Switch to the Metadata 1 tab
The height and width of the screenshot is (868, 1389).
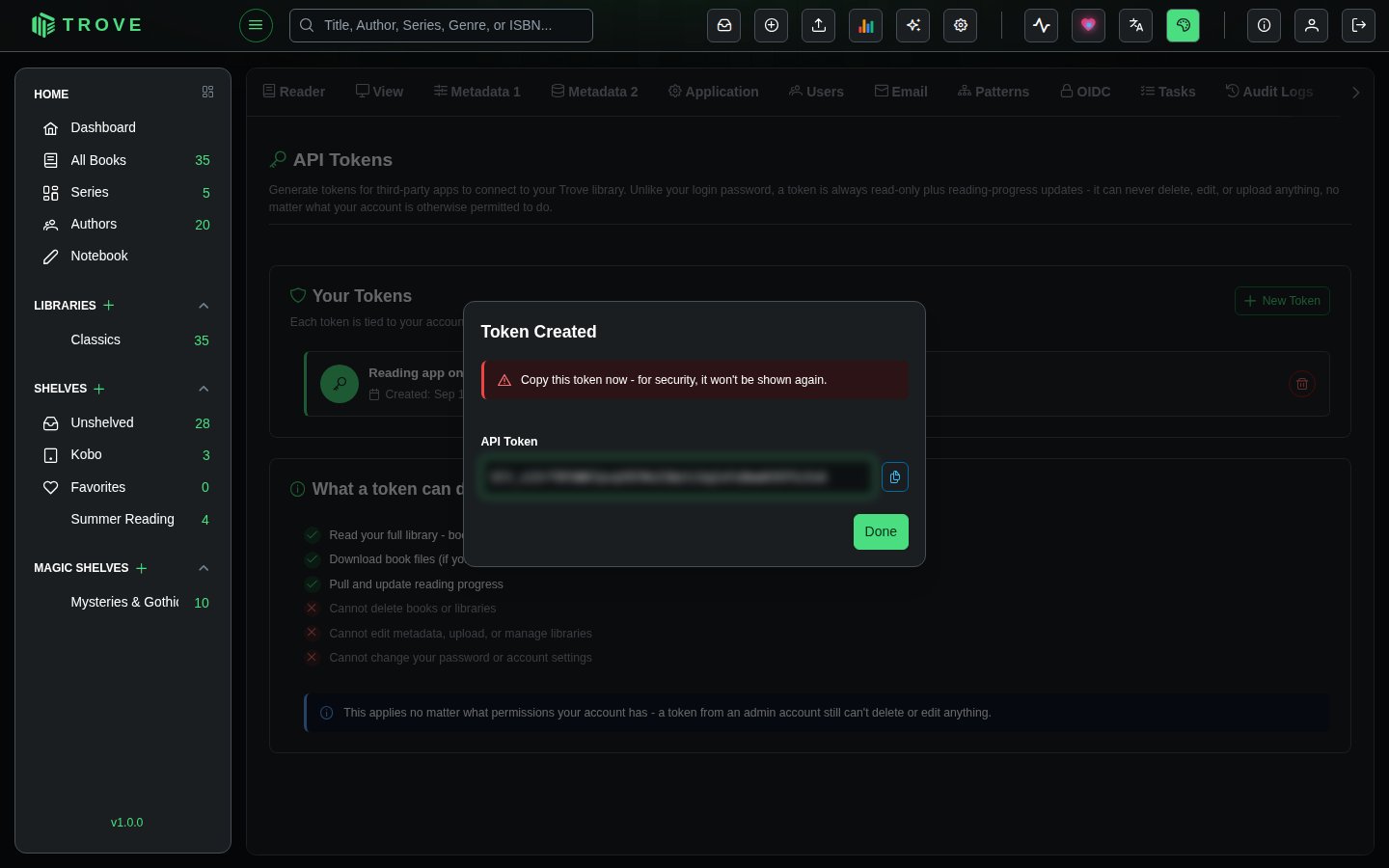(477, 92)
